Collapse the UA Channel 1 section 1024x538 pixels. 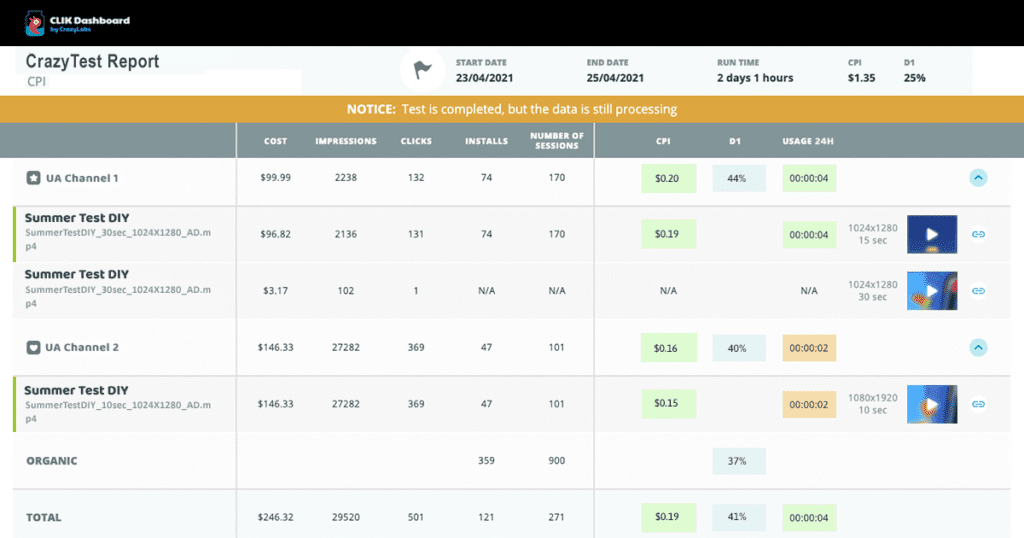978,178
